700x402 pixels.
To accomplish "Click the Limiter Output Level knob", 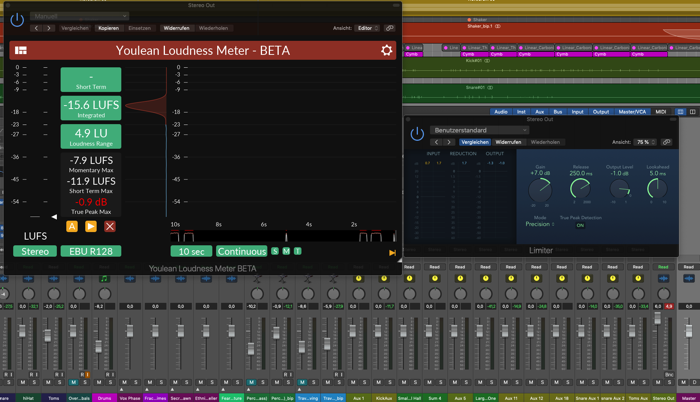I will tap(620, 189).
